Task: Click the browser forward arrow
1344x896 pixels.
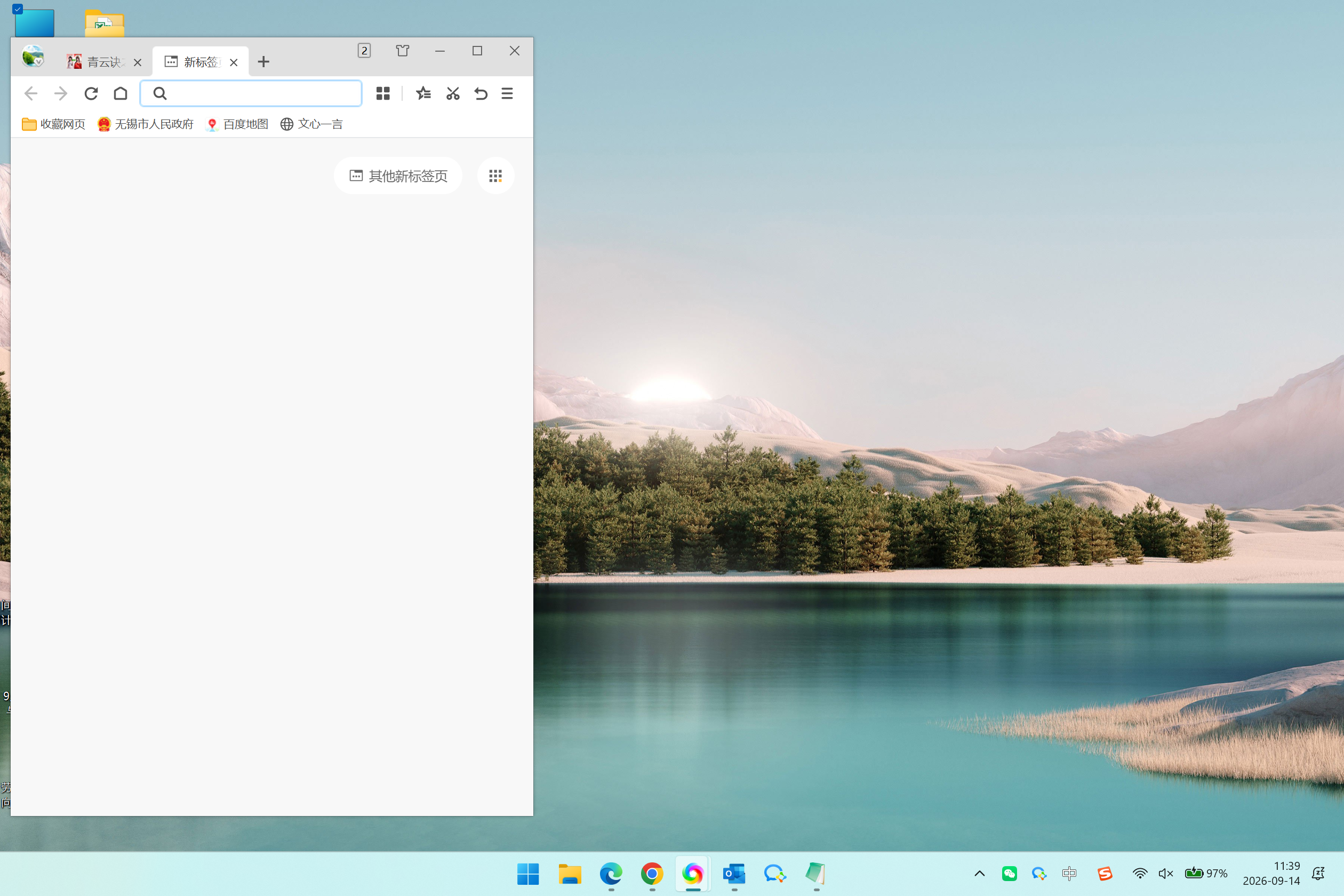Action: pos(61,93)
